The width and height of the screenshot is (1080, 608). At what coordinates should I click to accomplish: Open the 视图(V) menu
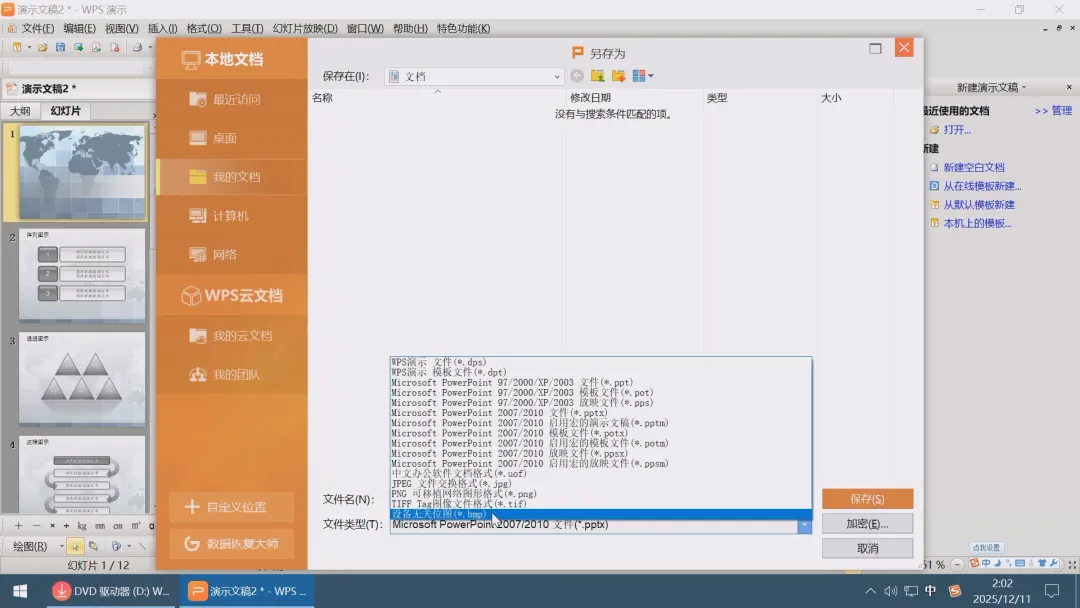[121, 28]
